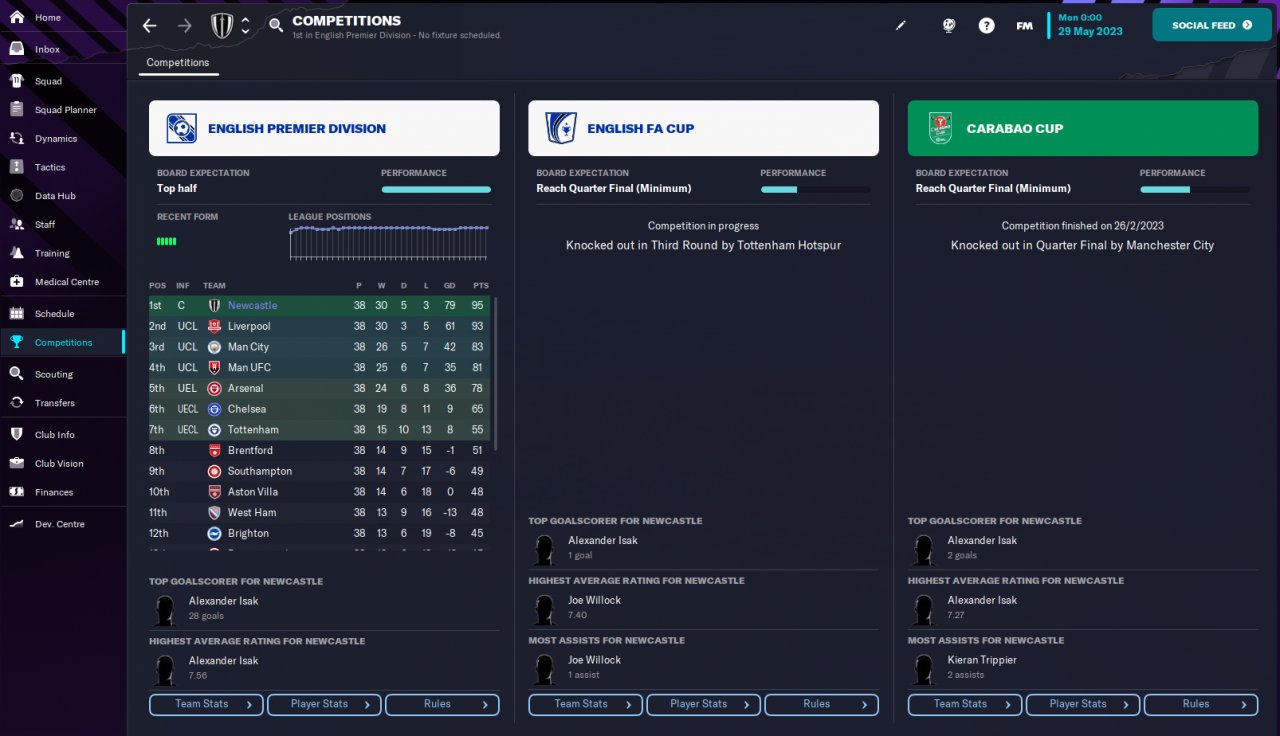Image resolution: width=1280 pixels, height=736 pixels.
Task: Click the FA Cup Performance bar
Action: pyautogui.click(x=815, y=189)
